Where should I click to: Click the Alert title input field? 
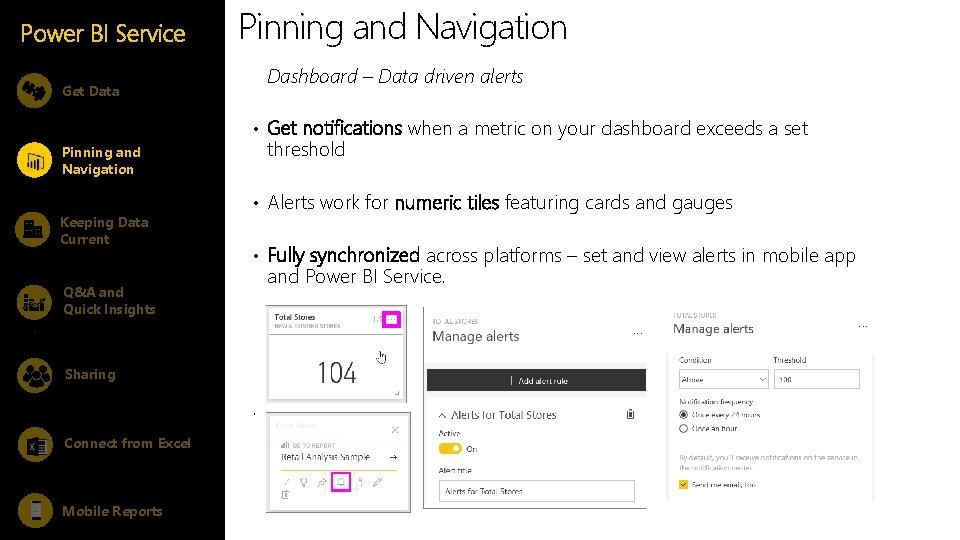tap(536, 491)
